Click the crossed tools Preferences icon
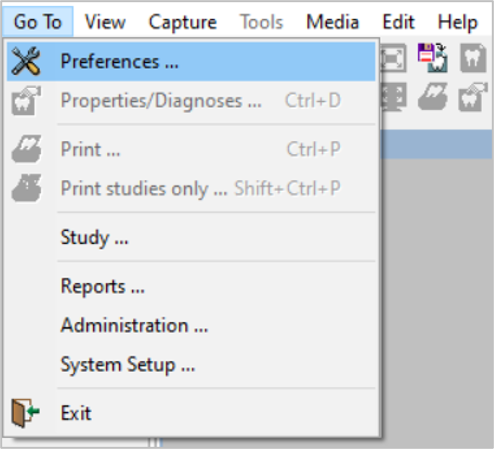The width and height of the screenshot is (494, 449). click(x=26, y=61)
